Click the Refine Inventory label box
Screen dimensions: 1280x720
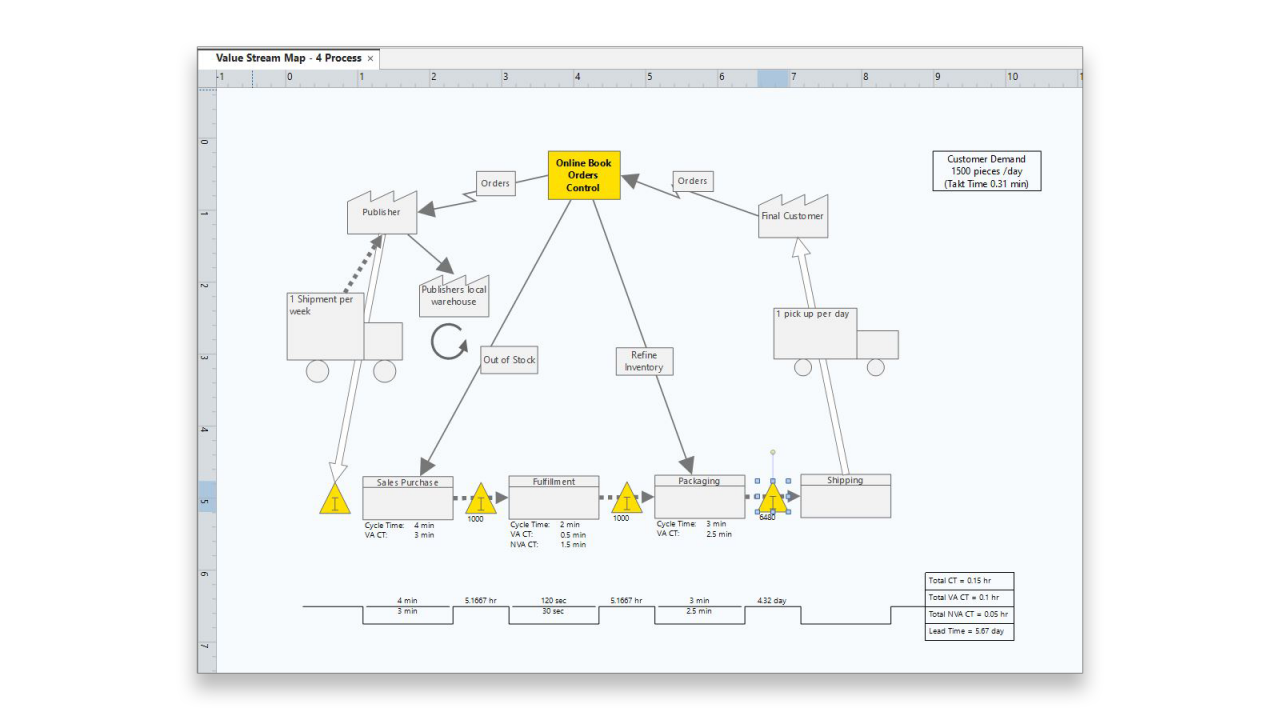point(644,361)
